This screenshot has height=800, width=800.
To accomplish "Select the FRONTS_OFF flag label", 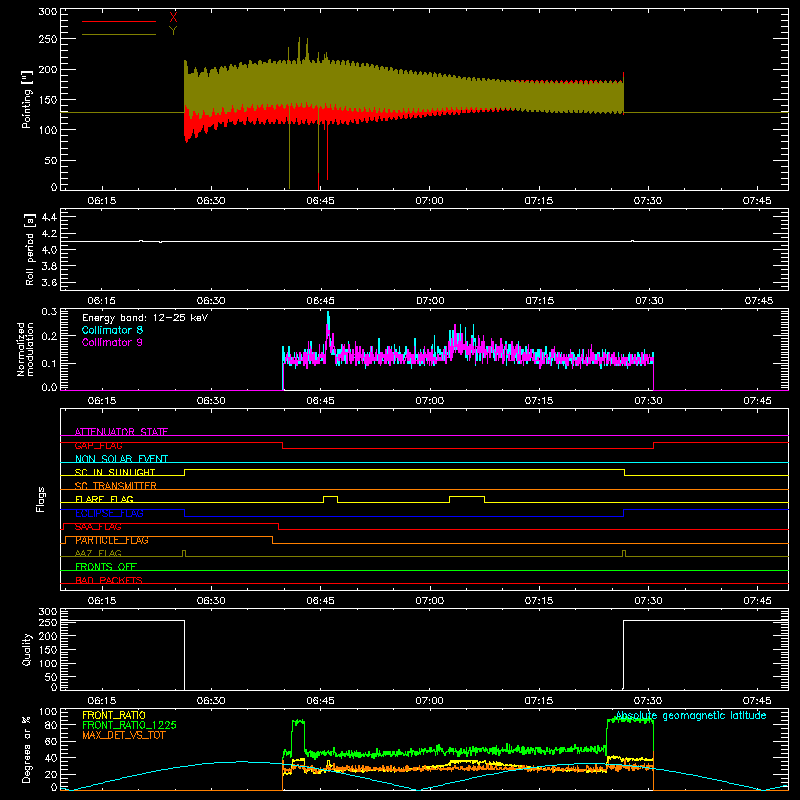I will 106,566.
